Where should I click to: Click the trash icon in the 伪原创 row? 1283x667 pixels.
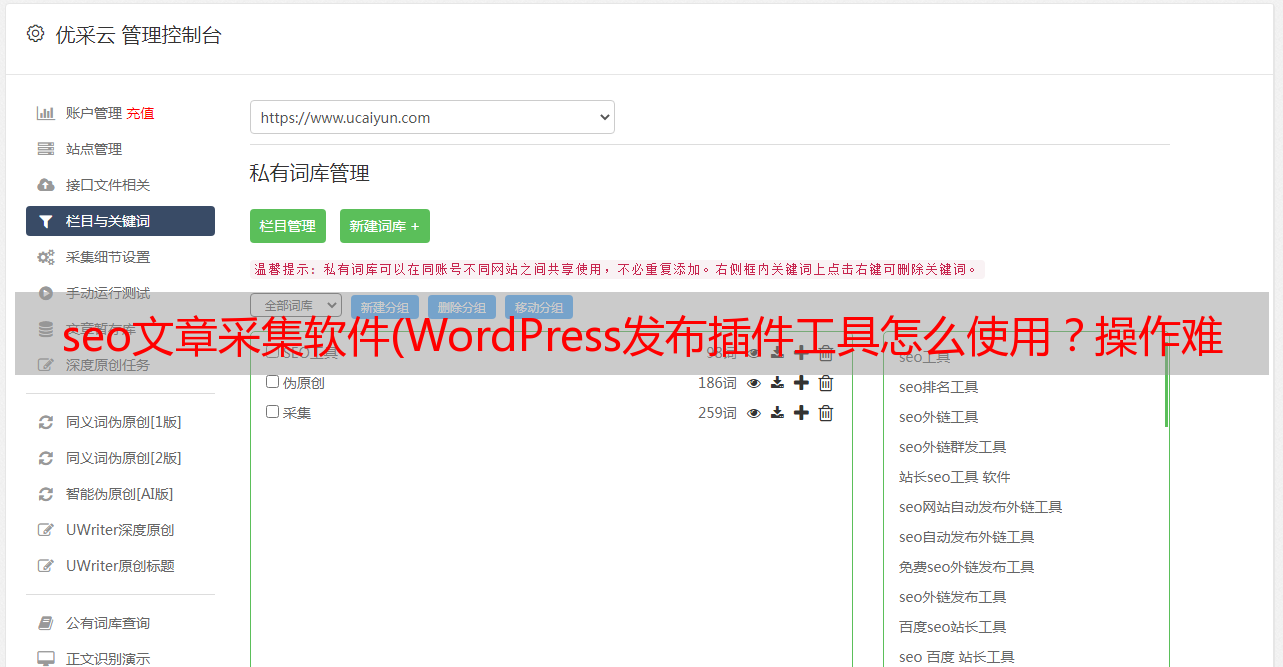coord(826,383)
